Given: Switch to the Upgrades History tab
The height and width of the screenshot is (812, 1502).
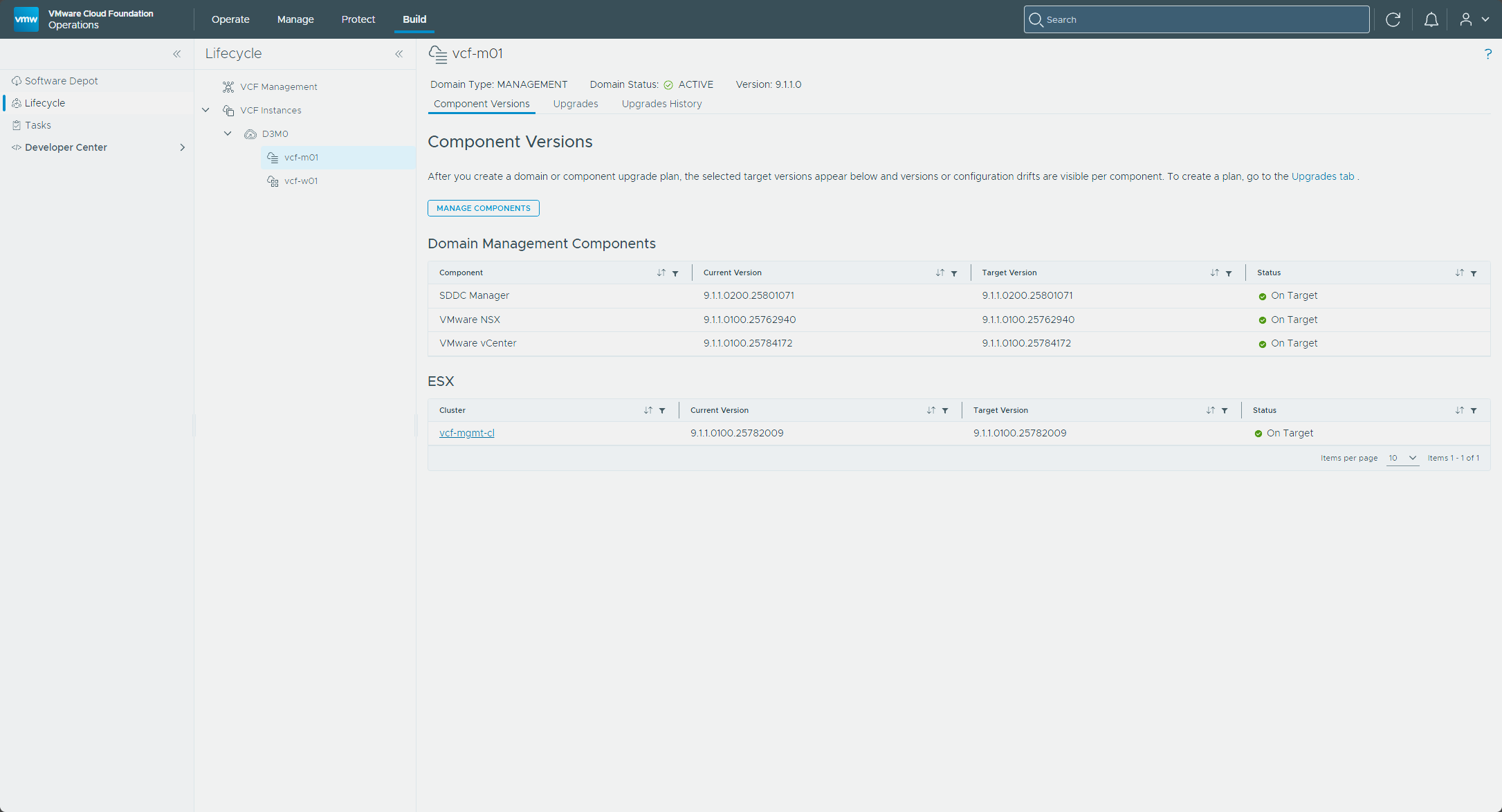Looking at the screenshot, I should coord(661,104).
